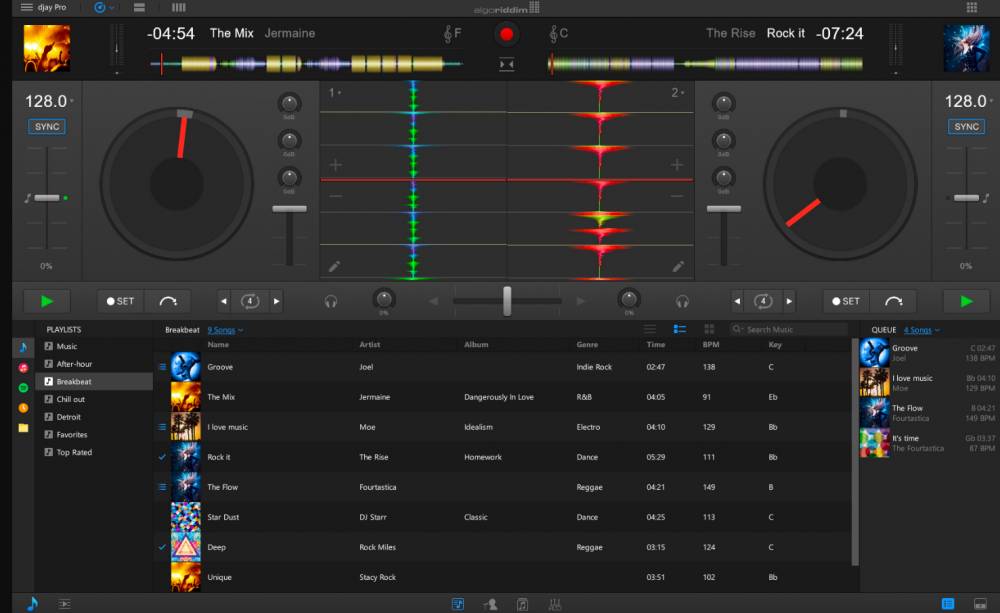Toggle deck 1 headphone pre-listen
The width and height of the screenshot is (1000, 613).
pyautogui.click(x=330, y=302)
